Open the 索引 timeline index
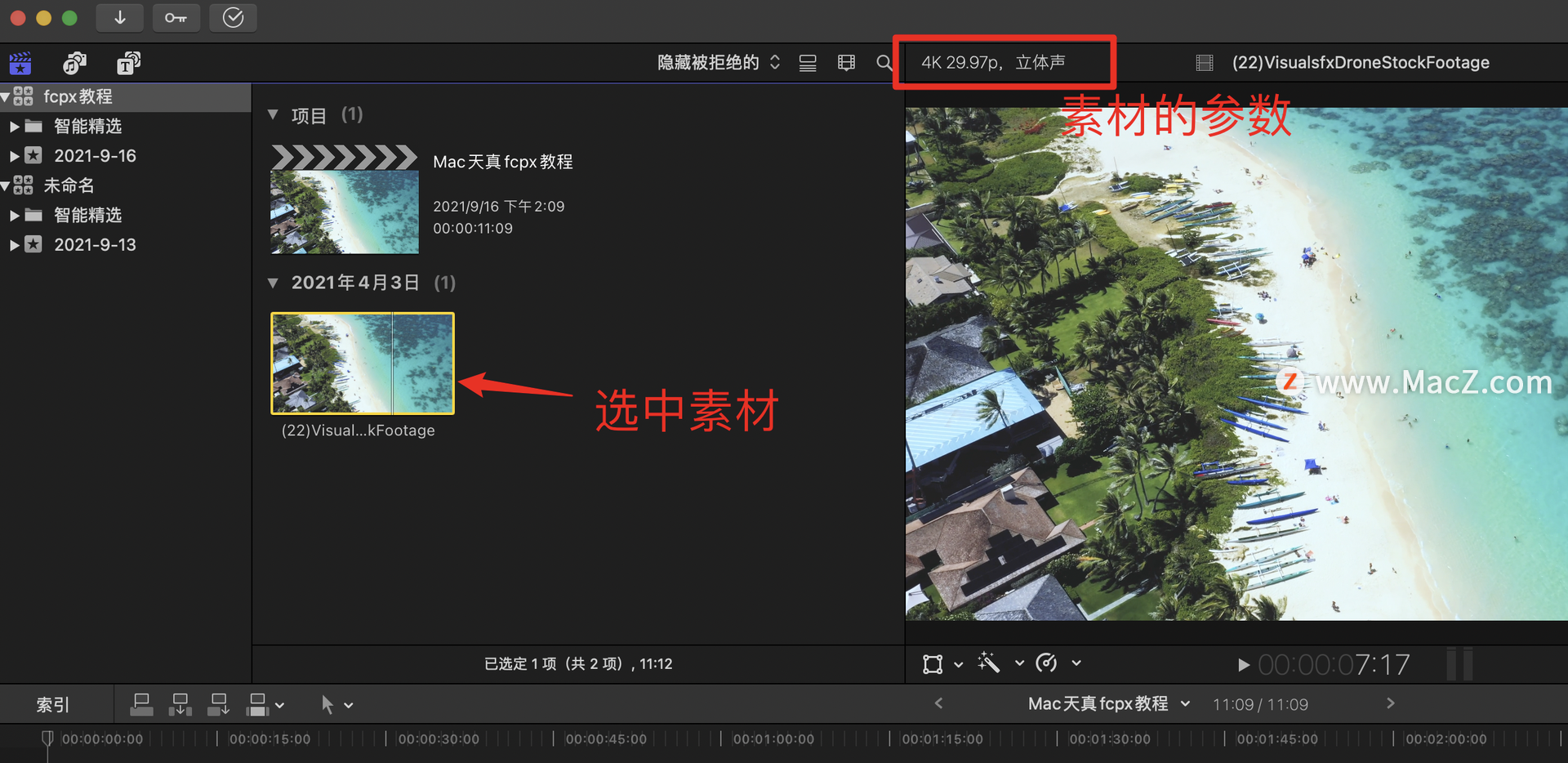This screenshot has width=1568, height=763. pos(53,705)
